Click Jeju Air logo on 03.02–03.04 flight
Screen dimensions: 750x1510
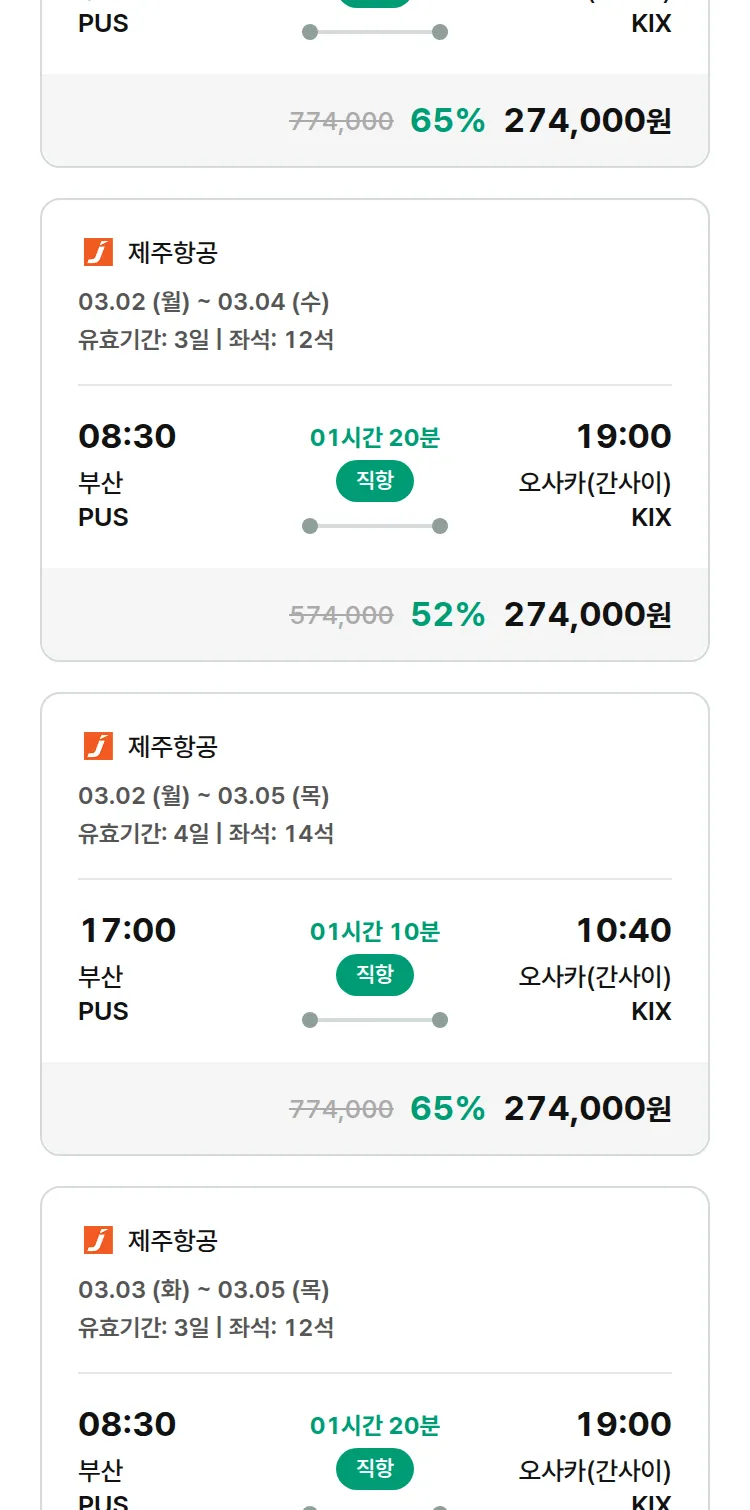(x=98, y=252)
